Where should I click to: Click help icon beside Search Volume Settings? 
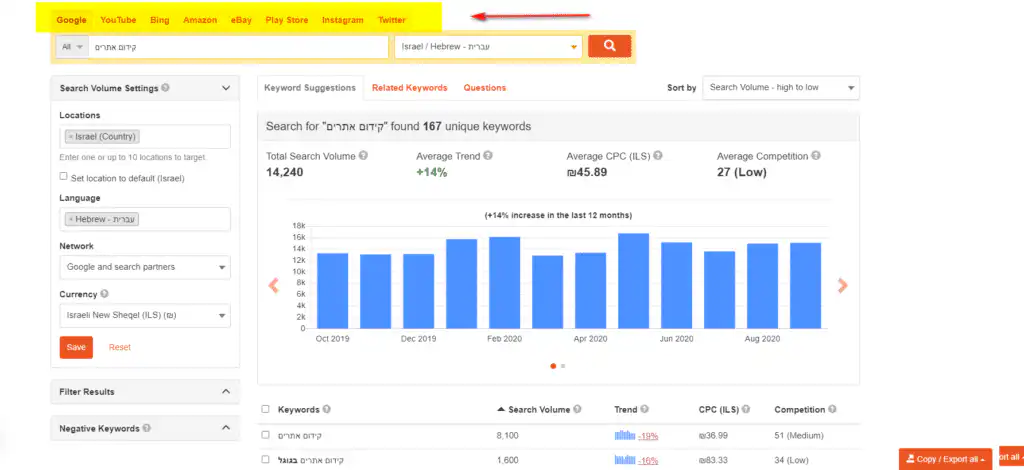point(165,88)
